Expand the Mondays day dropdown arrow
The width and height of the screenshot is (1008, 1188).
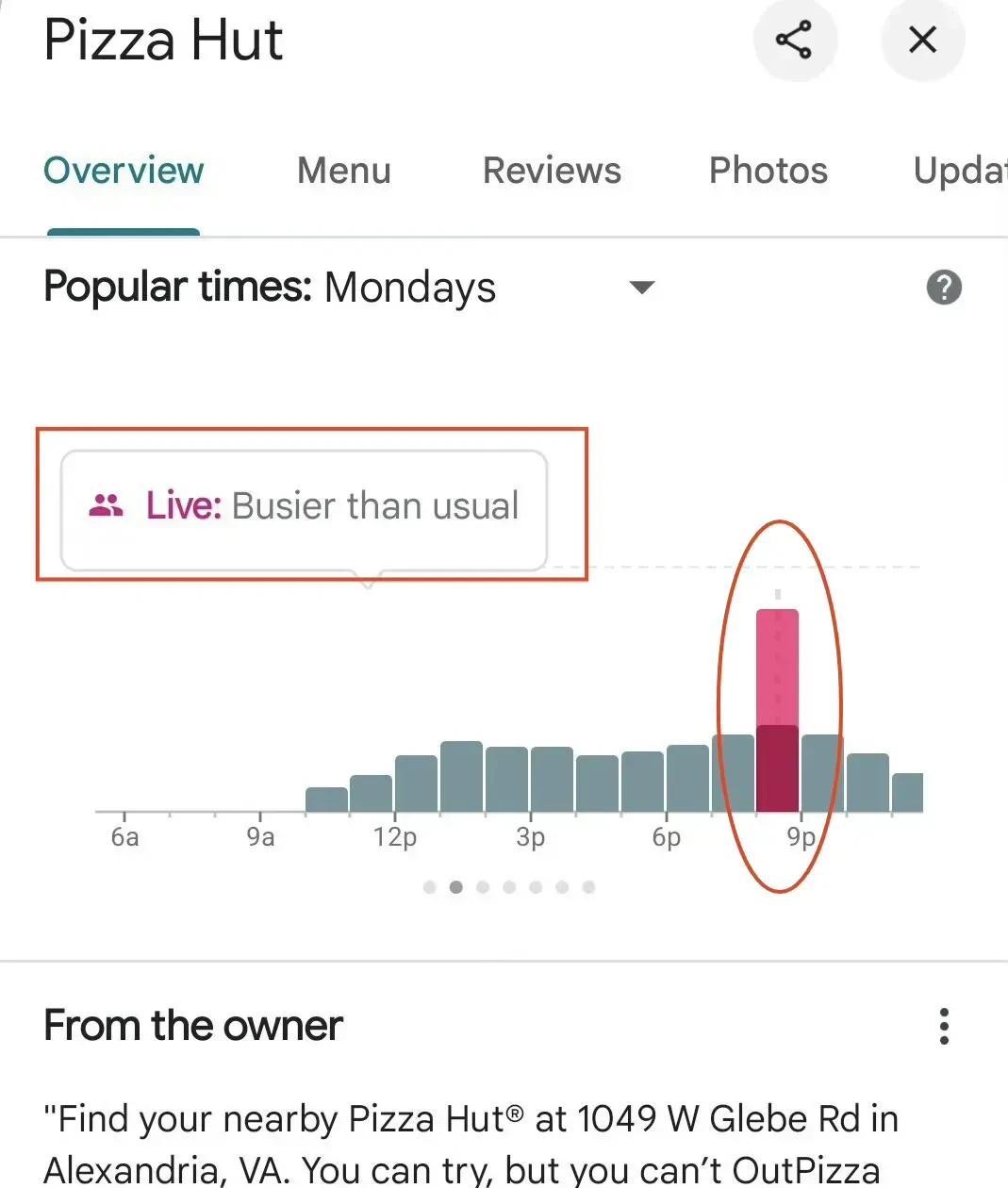tap(642, 288)
